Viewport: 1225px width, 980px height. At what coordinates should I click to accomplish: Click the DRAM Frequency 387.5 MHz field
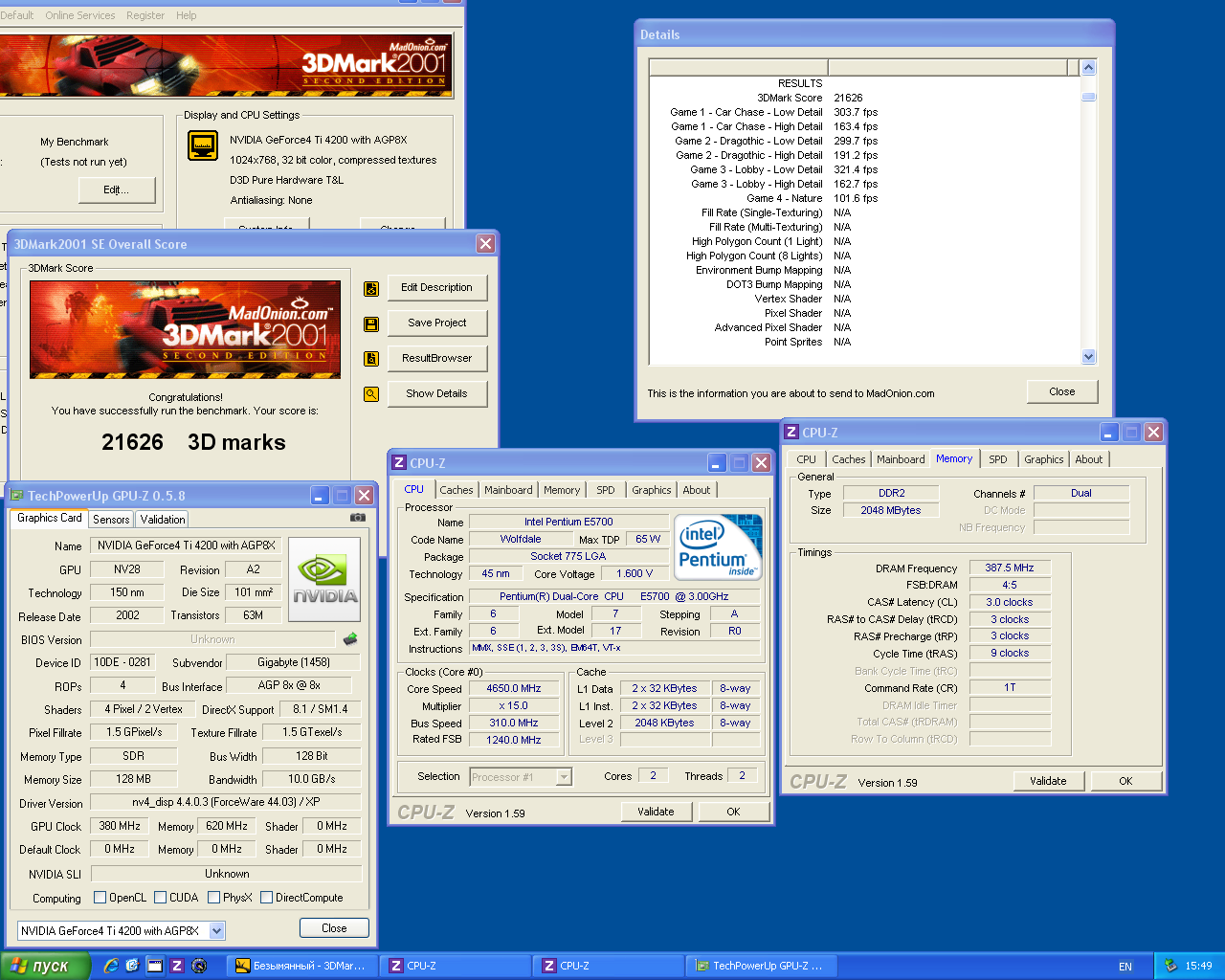[x=1010, y=568]
